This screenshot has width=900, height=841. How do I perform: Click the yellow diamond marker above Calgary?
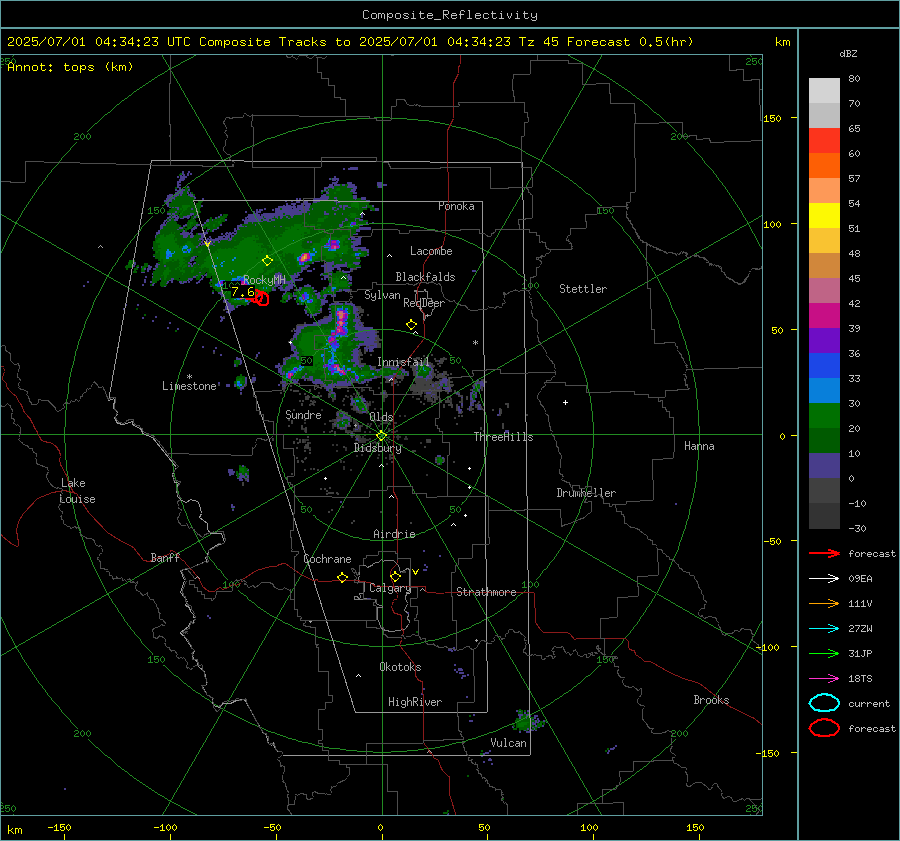point(395,576)
